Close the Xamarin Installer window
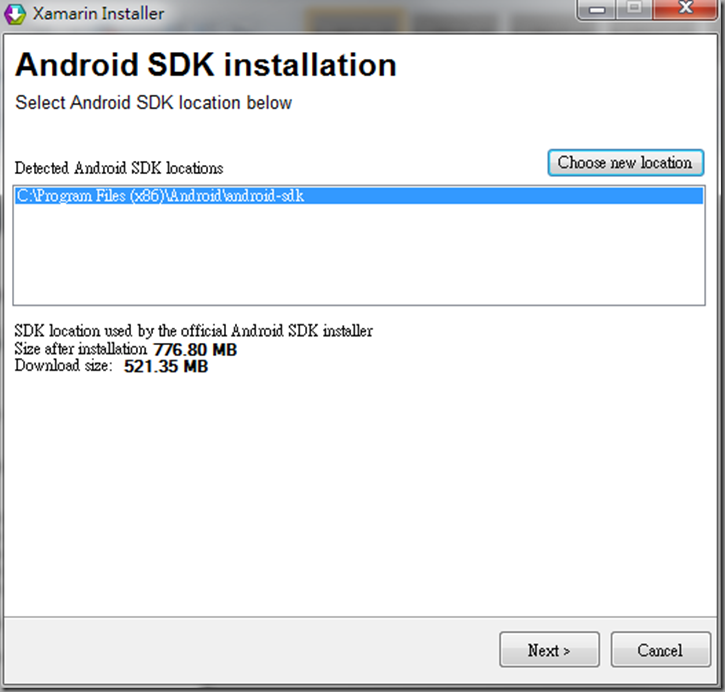This screenshot has height=692, width=725. 686,9
